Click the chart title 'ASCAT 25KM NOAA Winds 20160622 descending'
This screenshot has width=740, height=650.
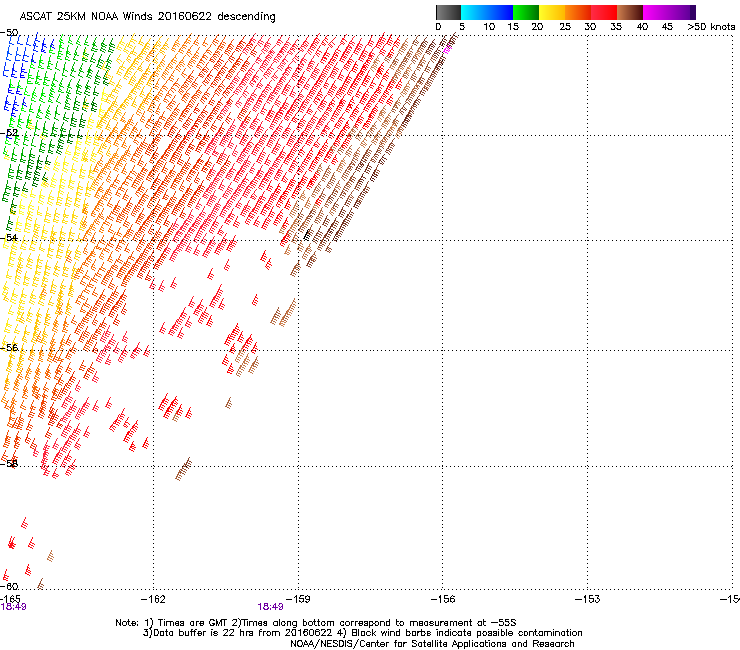tap(147, 17)
